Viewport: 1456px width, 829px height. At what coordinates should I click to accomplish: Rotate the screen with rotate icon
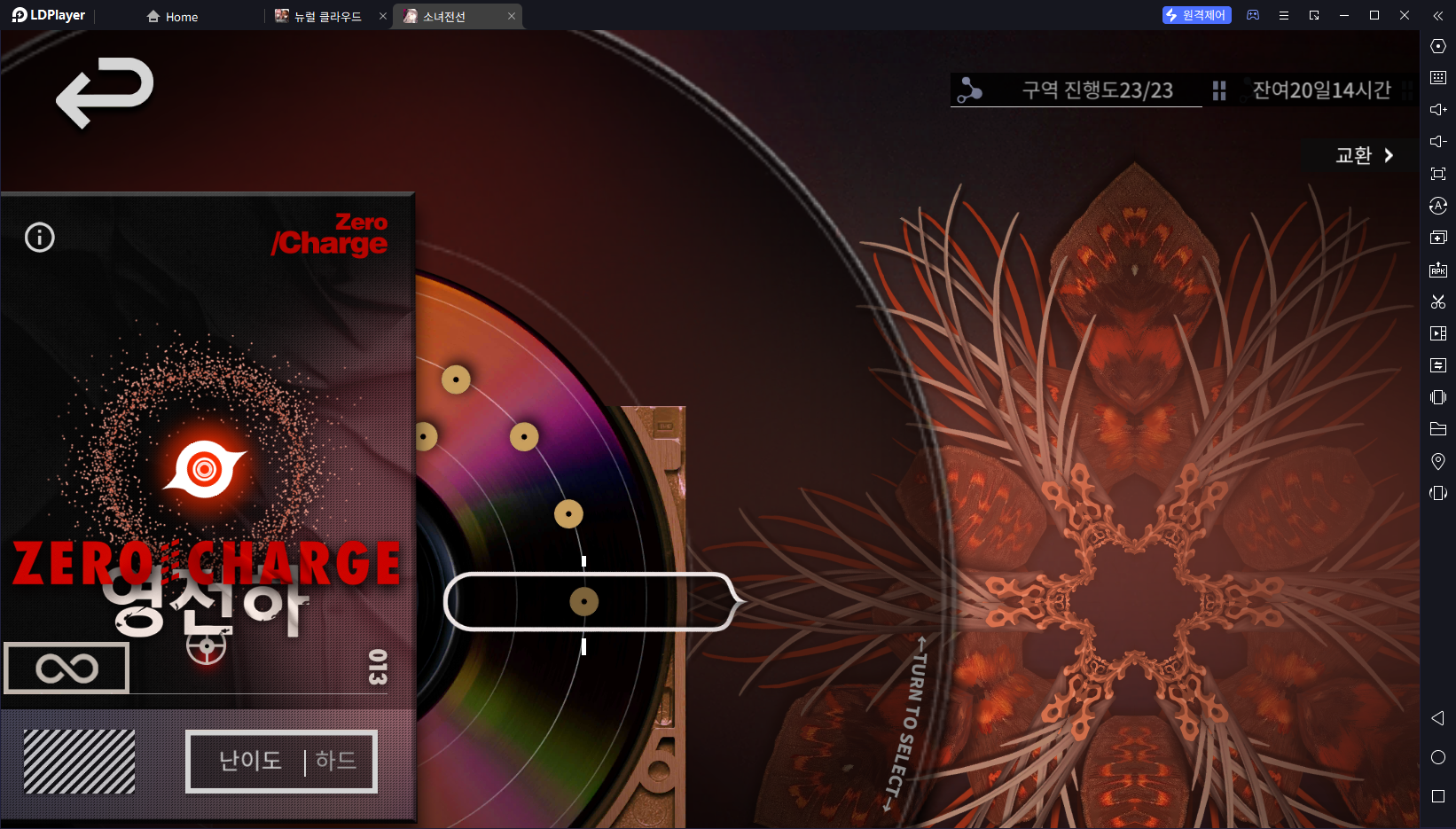pyautogui.click(x=1438, y=493)
